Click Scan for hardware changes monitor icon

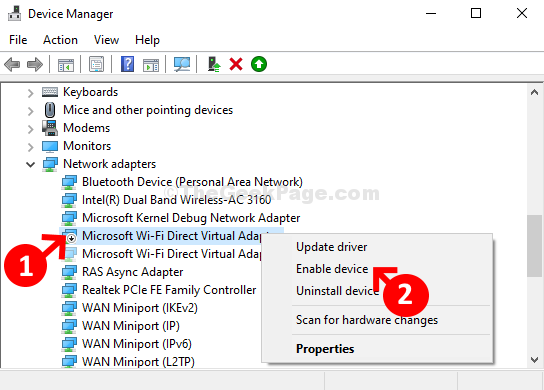(x=182, y=64)
